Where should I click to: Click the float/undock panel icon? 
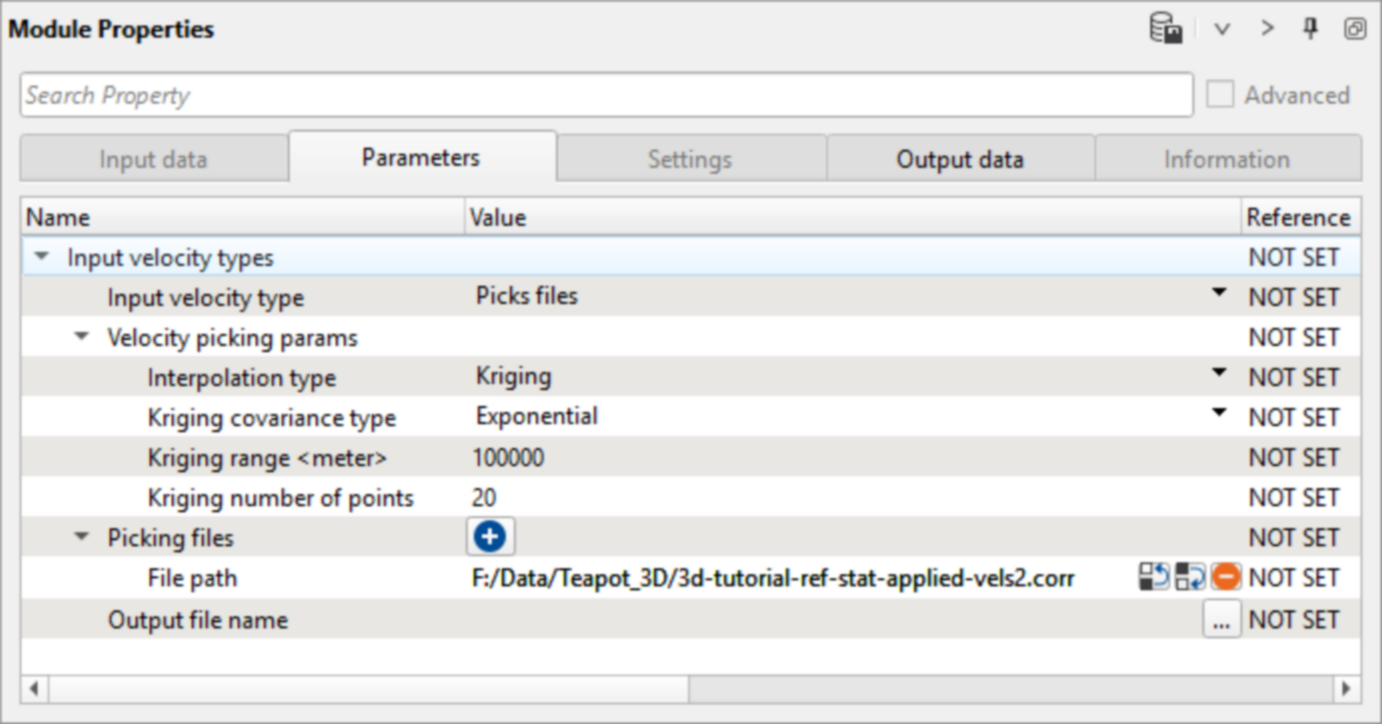(1354, 29)
